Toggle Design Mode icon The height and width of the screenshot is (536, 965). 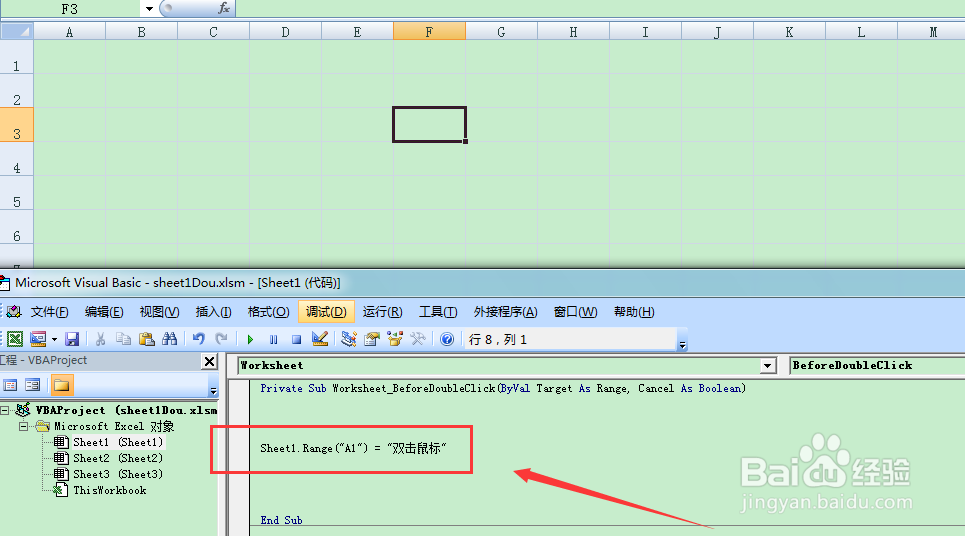[319, 339]
